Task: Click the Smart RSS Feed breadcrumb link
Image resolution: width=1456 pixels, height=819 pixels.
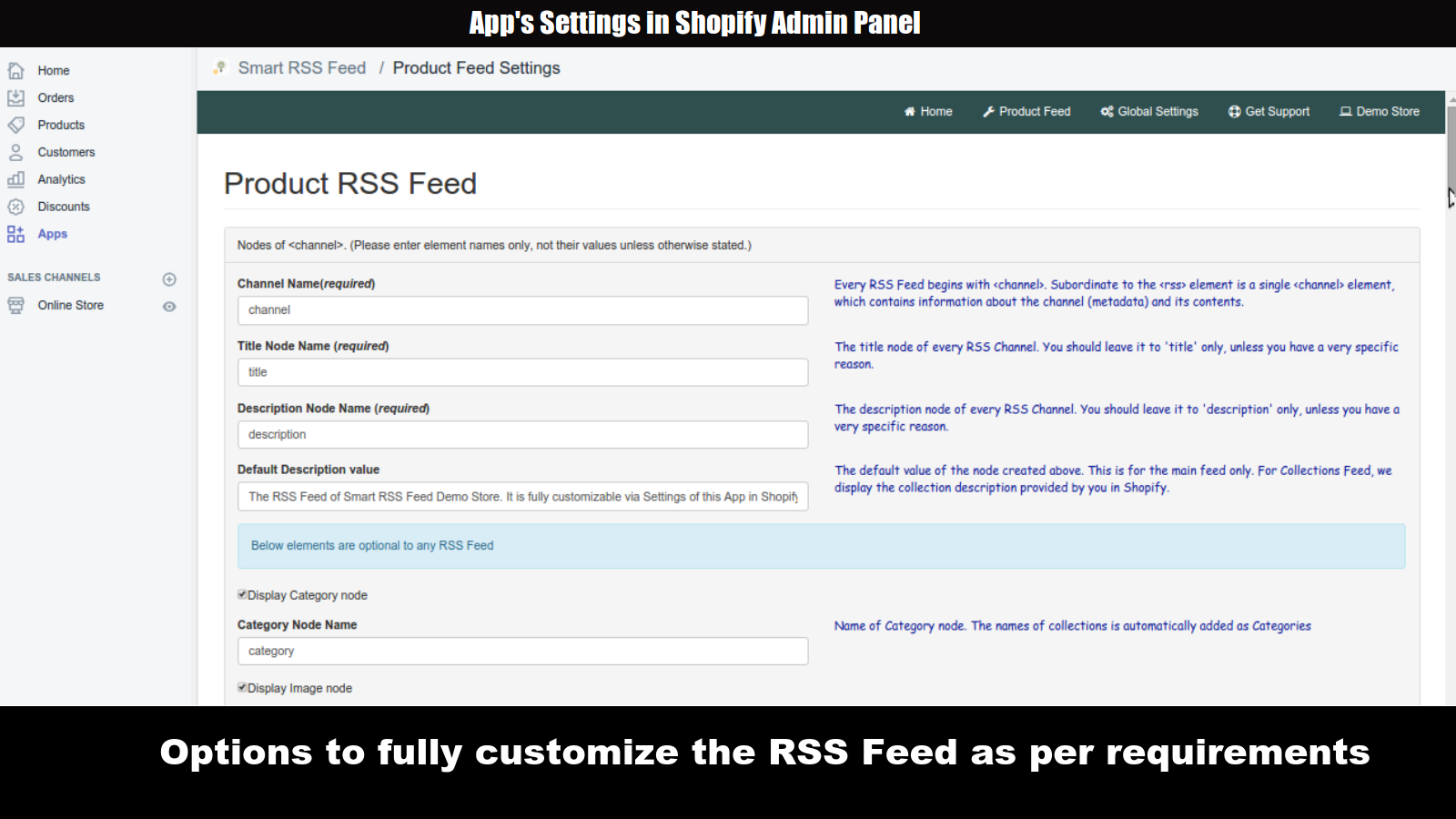Action: coord(301,67)
